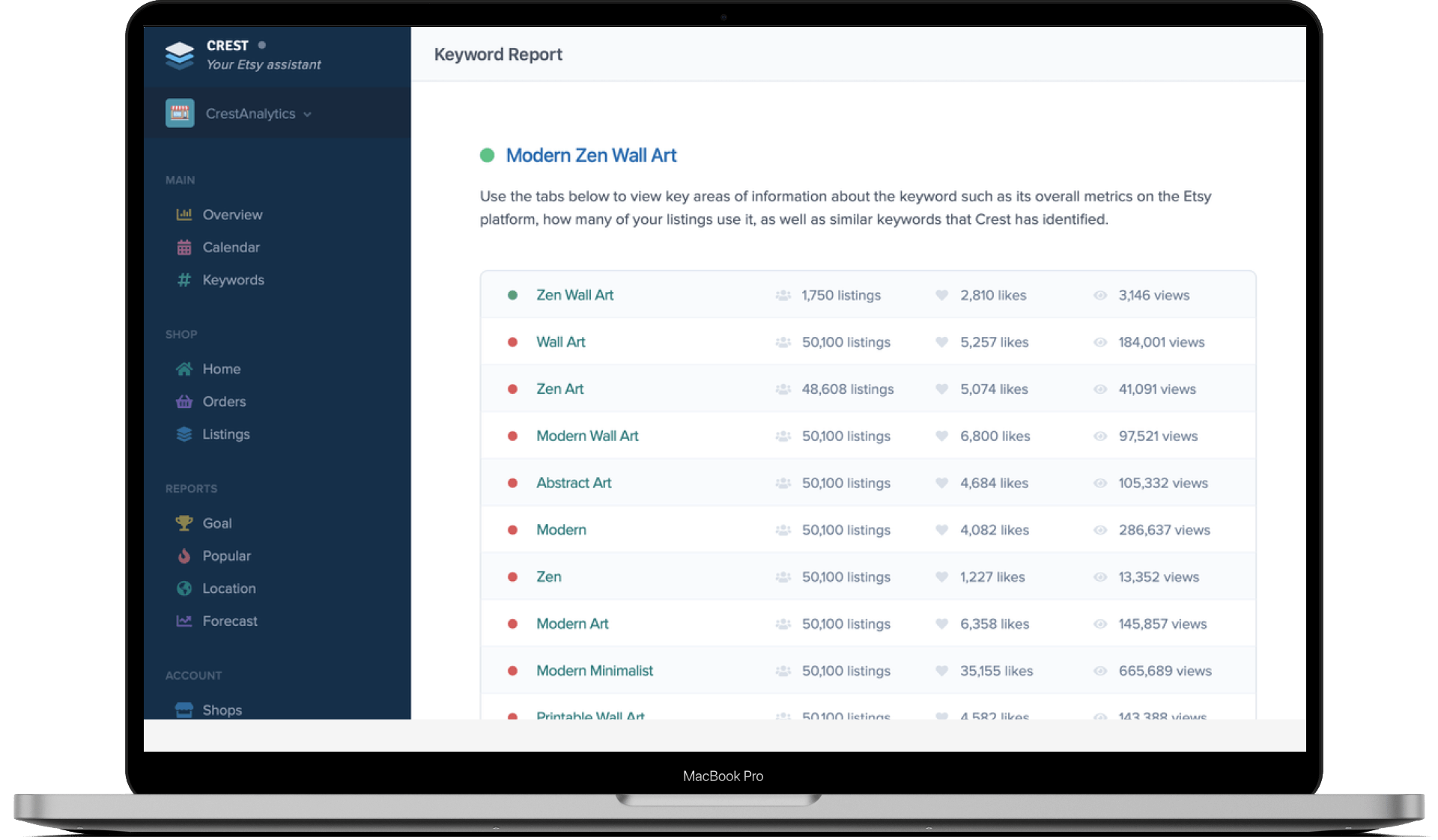Screen dimensions: 1438x840
Task: Open the Listings menu item
Action: (x=225, y=434)
